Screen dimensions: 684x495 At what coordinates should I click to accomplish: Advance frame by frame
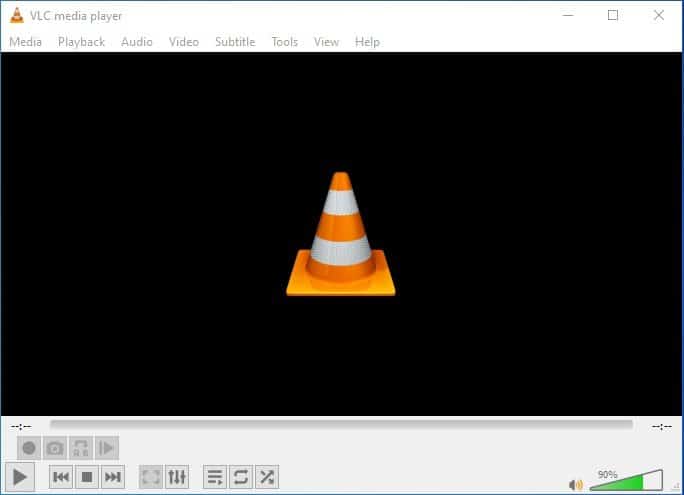click(107, 448)
